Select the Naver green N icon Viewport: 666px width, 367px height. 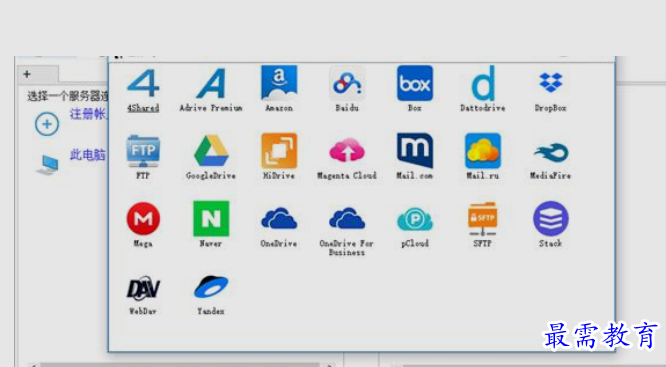211,218
